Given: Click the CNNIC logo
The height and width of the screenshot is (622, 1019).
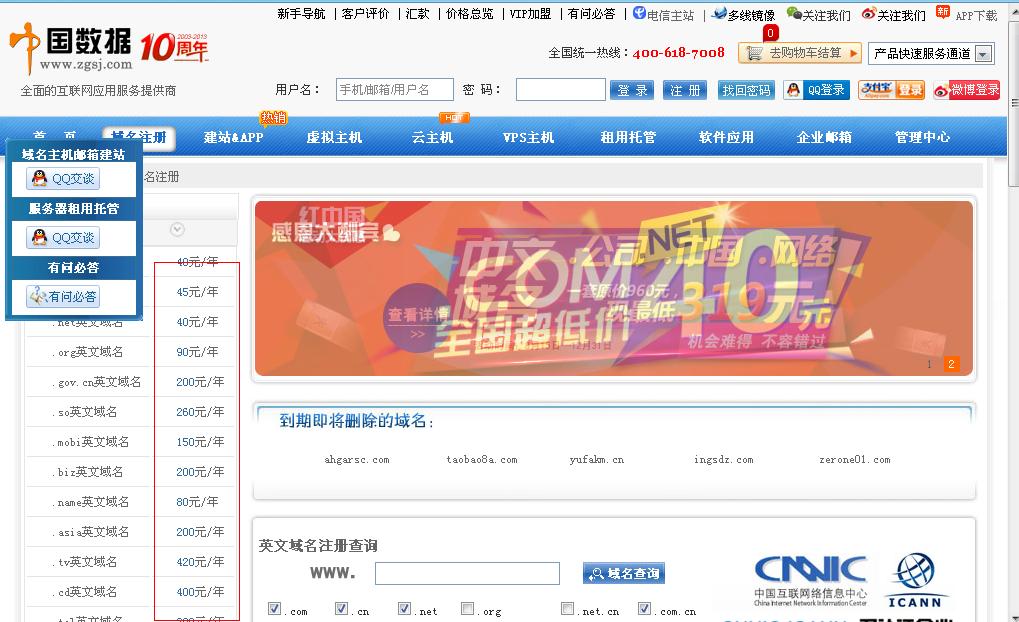Looking at the screenshot, I should (x=810, y=580).
